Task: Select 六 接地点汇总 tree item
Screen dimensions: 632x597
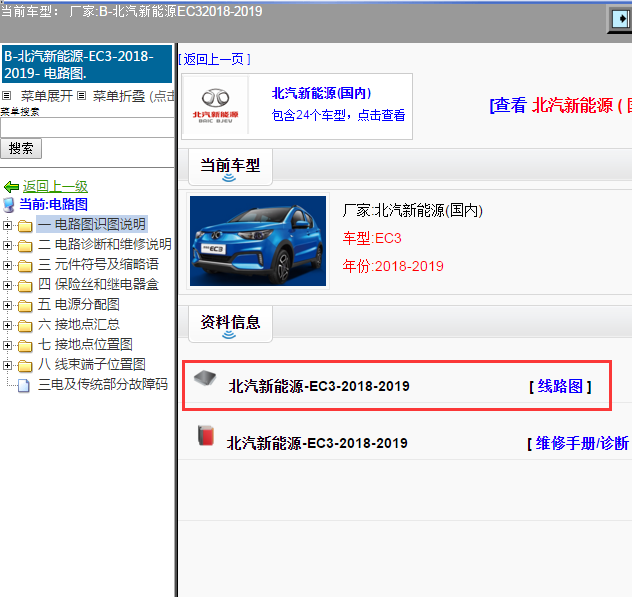Action: click(79, 325)
